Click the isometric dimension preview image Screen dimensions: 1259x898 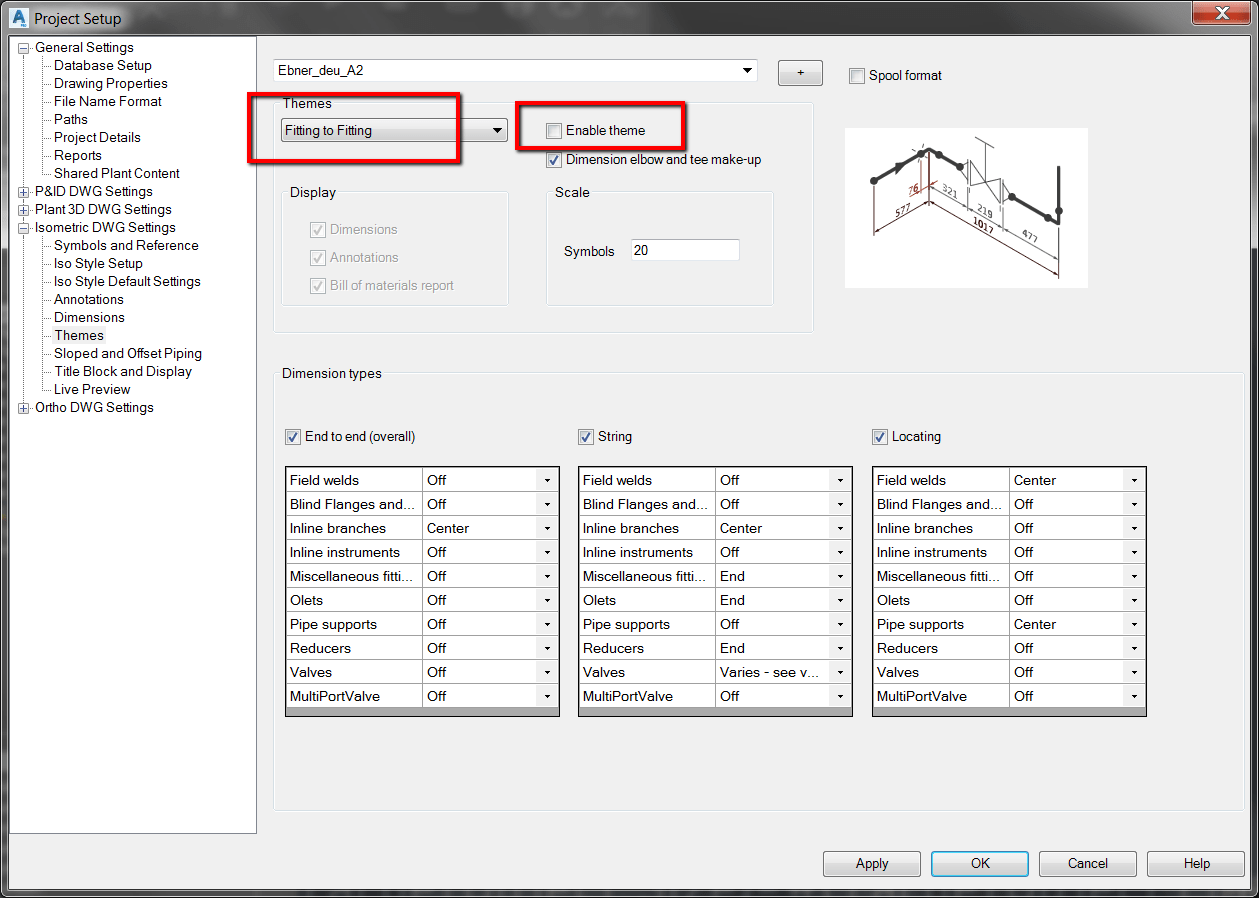966,208
